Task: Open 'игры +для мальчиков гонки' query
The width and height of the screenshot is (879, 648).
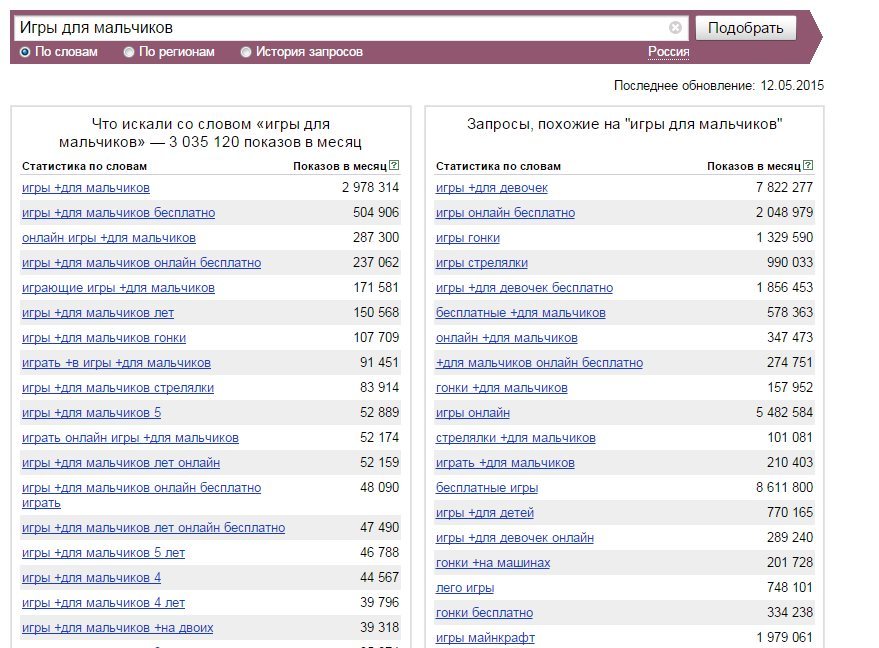Action: (104, 338)
